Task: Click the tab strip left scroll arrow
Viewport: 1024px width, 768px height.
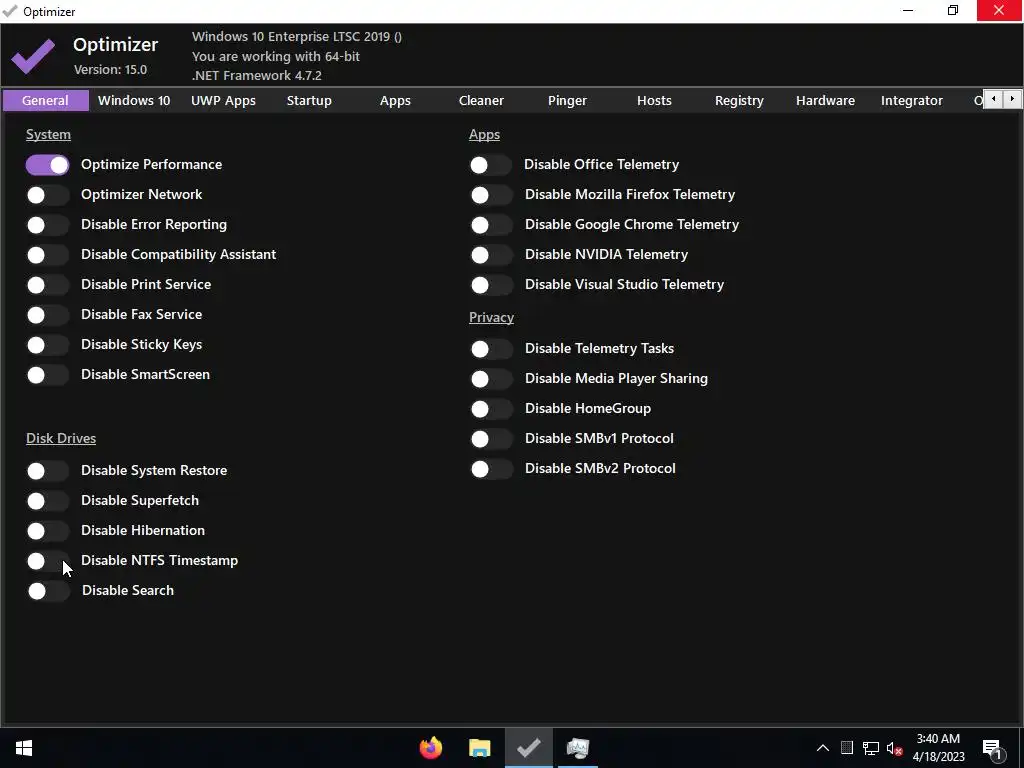Action: coord(993,99)
